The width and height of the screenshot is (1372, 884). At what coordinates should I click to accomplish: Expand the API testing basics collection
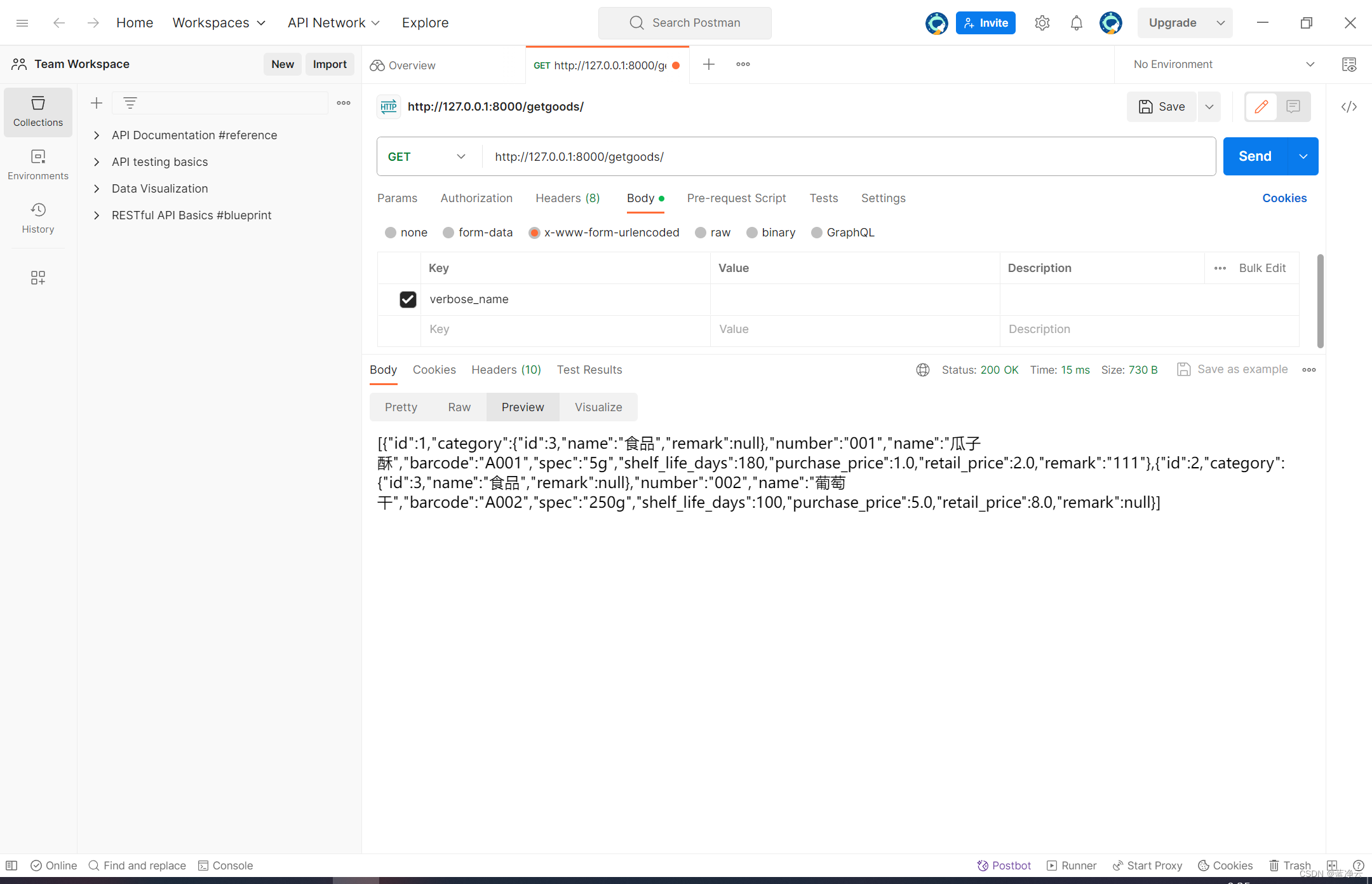(x=97, y=162)
